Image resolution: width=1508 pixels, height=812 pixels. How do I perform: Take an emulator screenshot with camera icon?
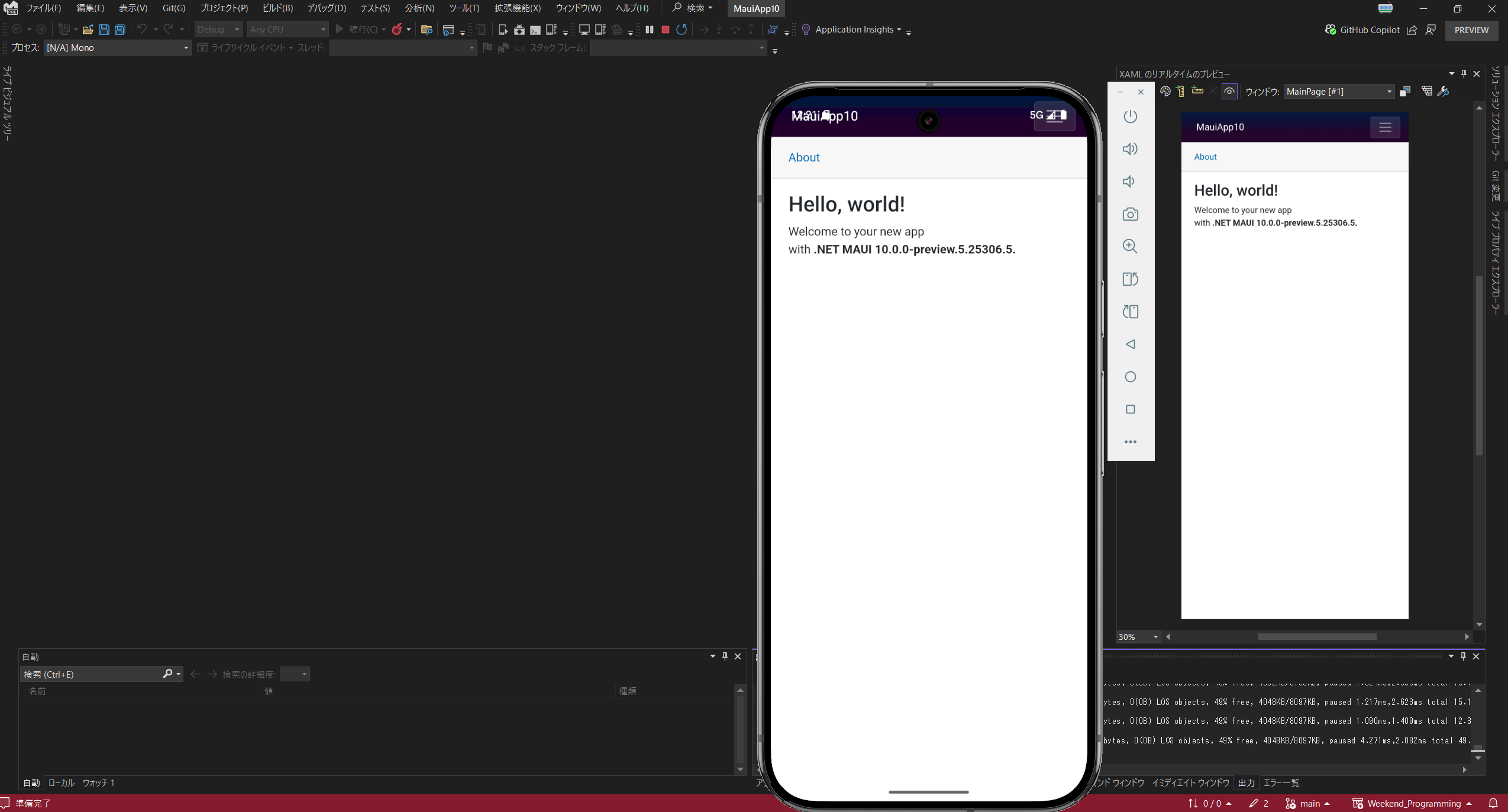pos(1131,214)
